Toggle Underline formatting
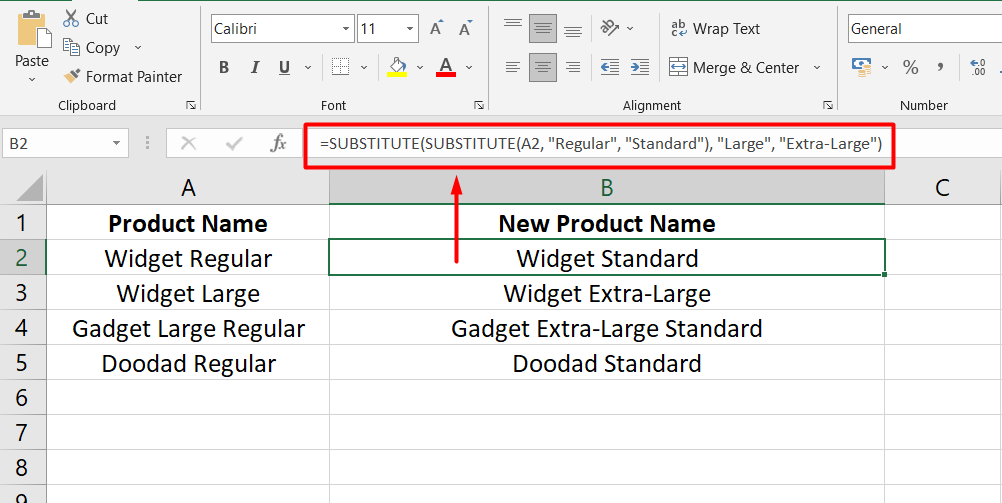The width and height of the screenshot is (1002, 503). (284, 67)
